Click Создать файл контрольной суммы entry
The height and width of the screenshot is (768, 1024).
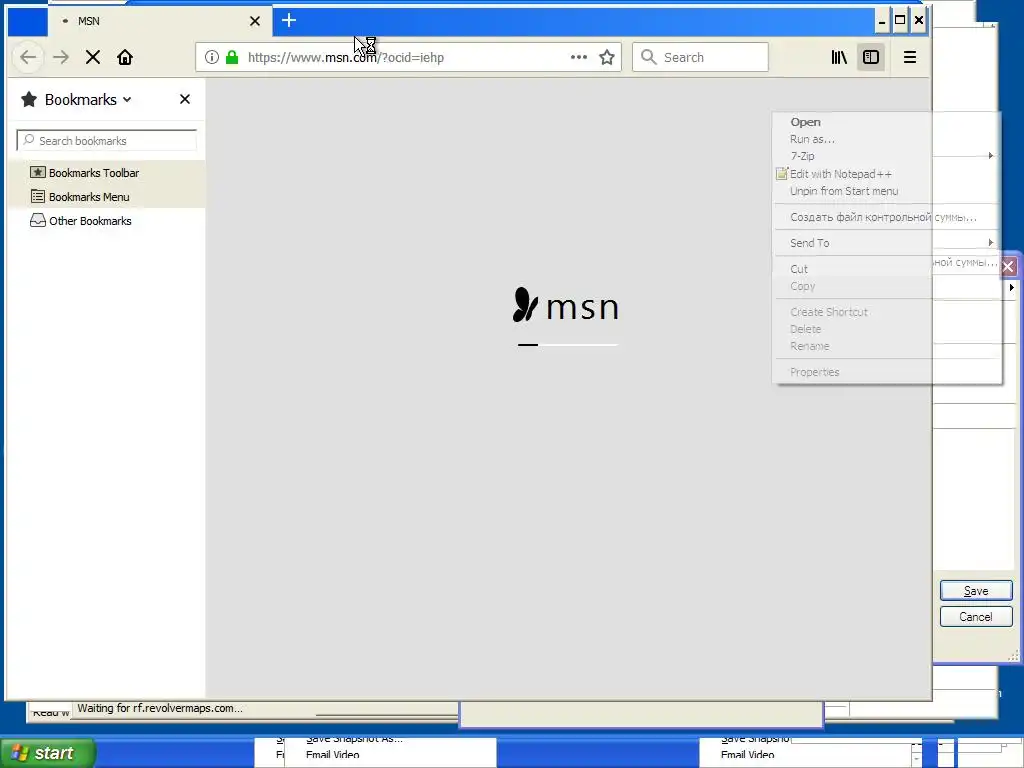pos(886,217)
